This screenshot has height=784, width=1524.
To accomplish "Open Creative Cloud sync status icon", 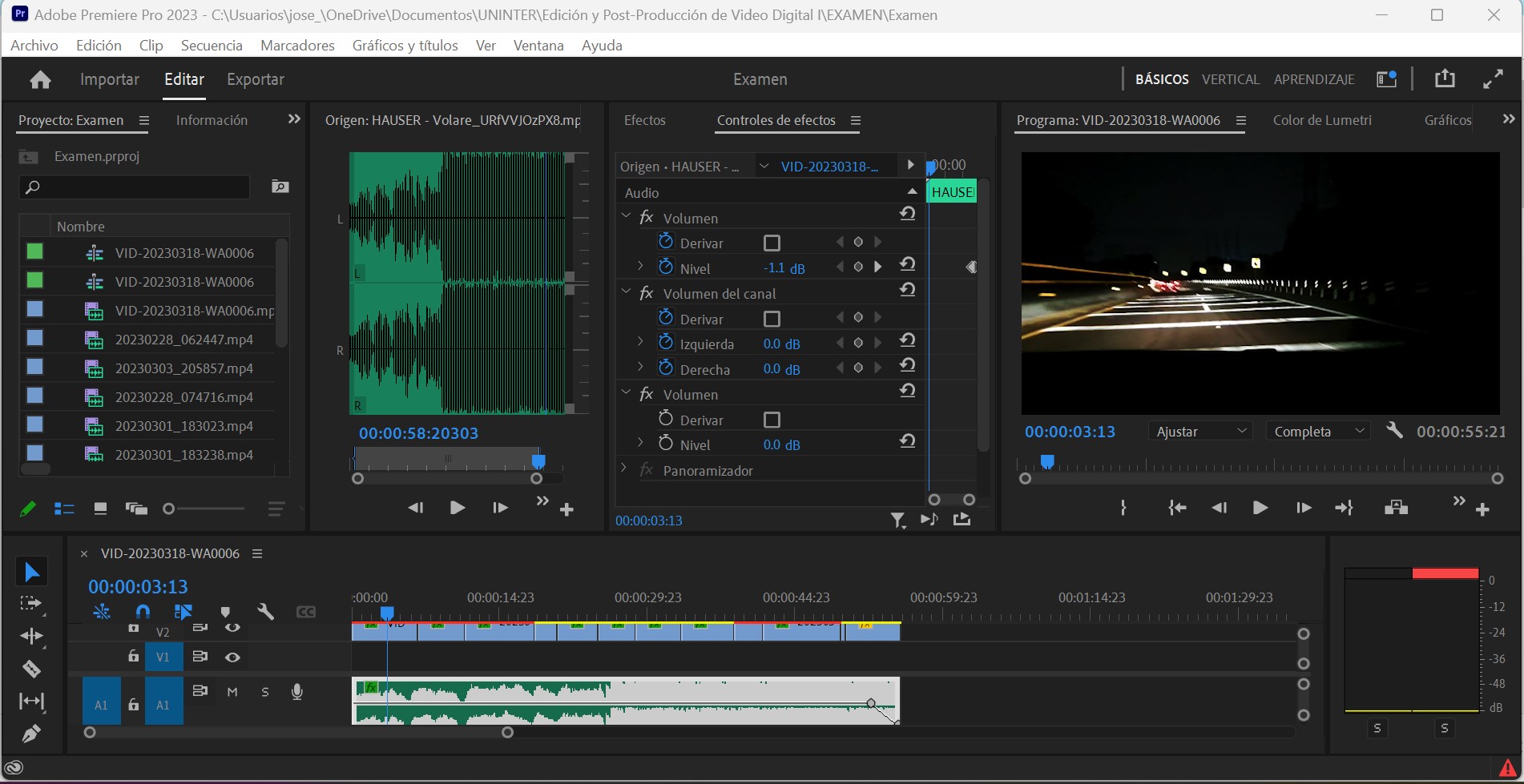I will coord(14,769).
